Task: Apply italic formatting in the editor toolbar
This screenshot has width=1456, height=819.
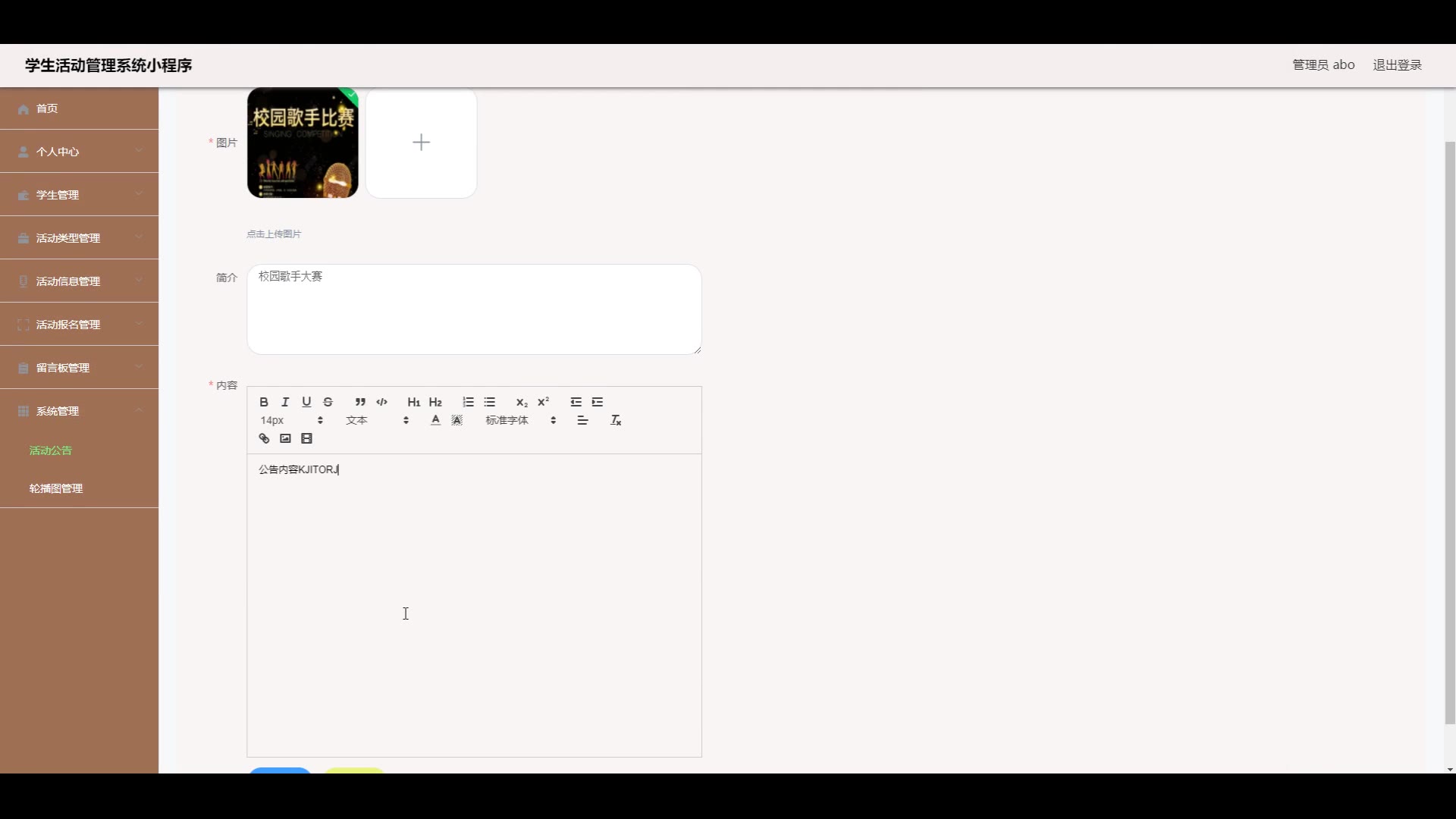Action: pos(285,402)
